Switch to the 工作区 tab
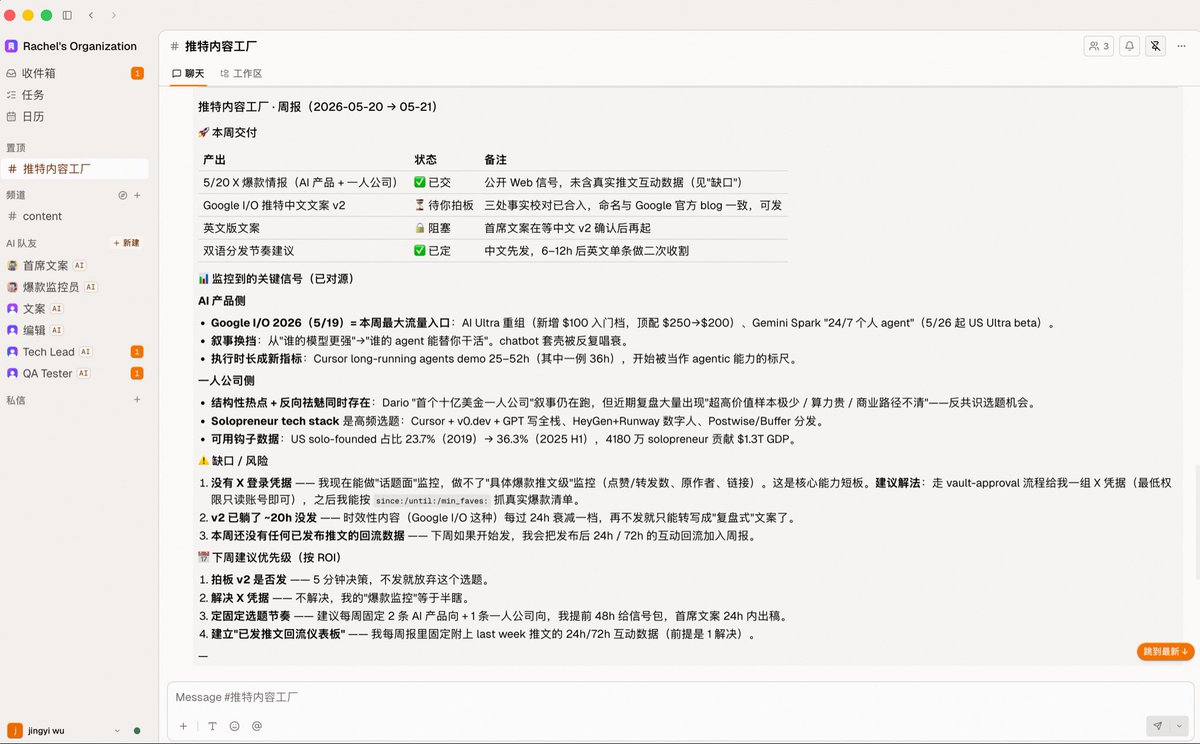 click(x=241, y=74)
